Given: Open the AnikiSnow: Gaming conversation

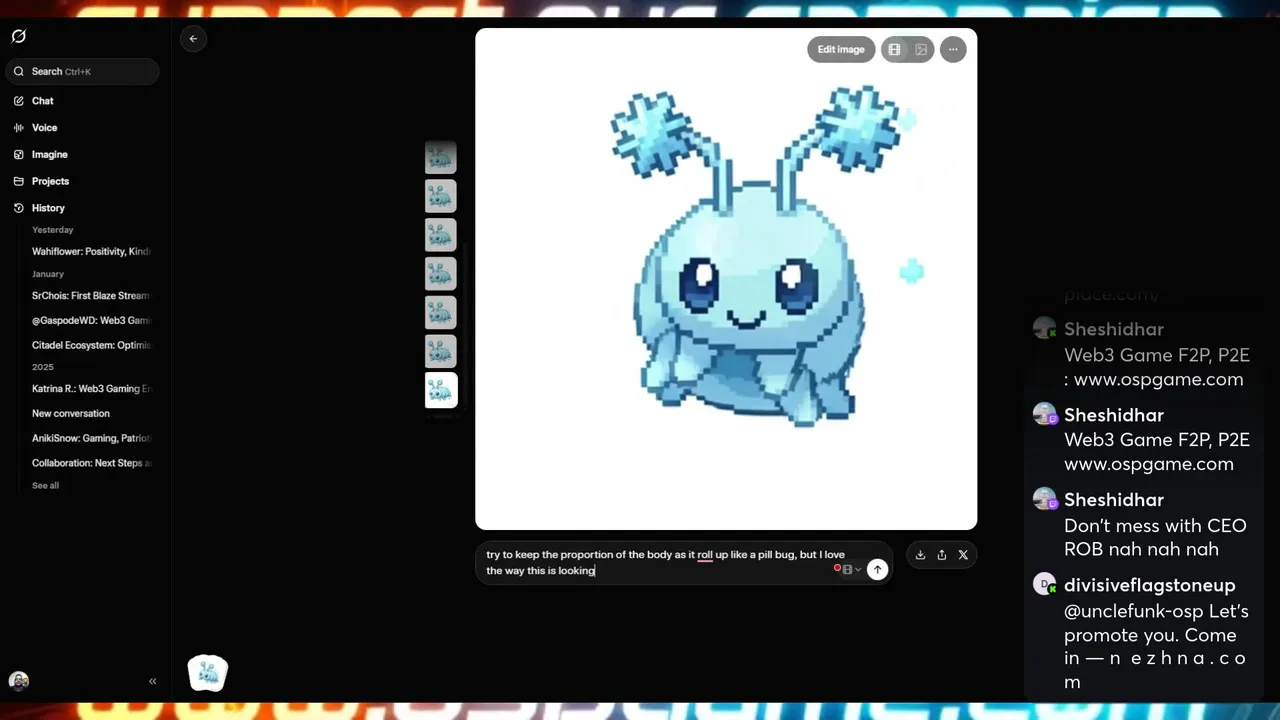Looking at the screenshot, I should [91, 438].
